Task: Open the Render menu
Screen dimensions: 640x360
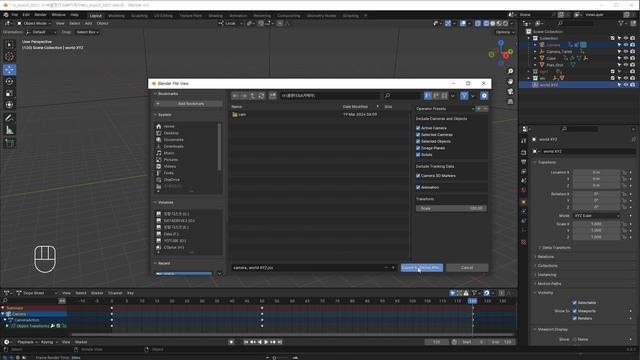Action: [40, 15]
